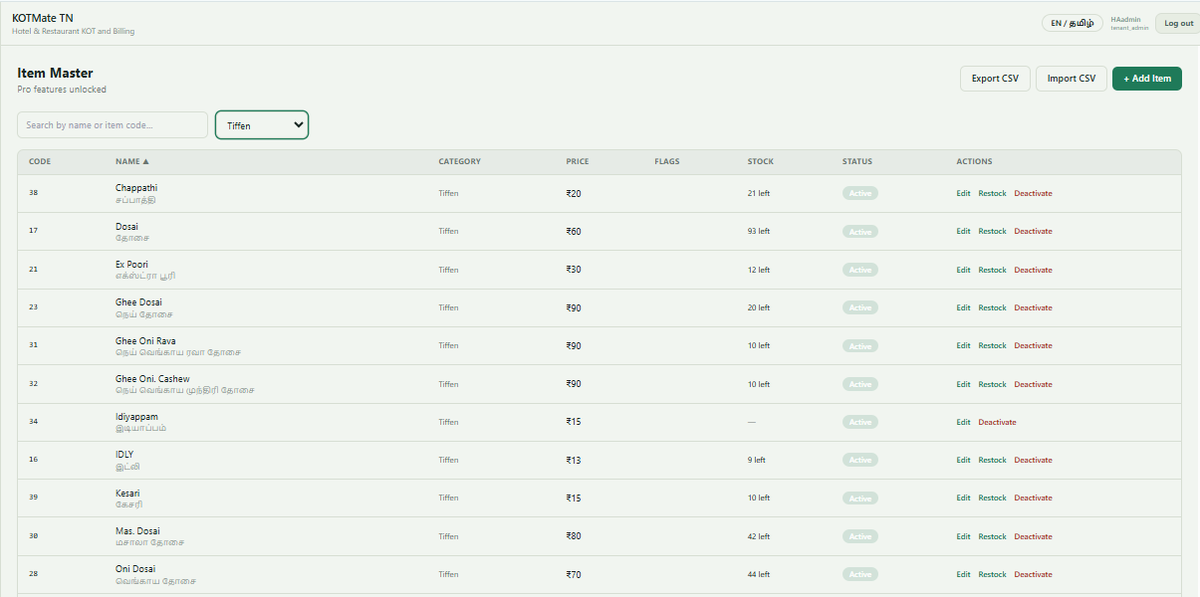Edit the Ghee Oni. Cashew item
The height and width of the screenshot is (597, 1200).
963,384
